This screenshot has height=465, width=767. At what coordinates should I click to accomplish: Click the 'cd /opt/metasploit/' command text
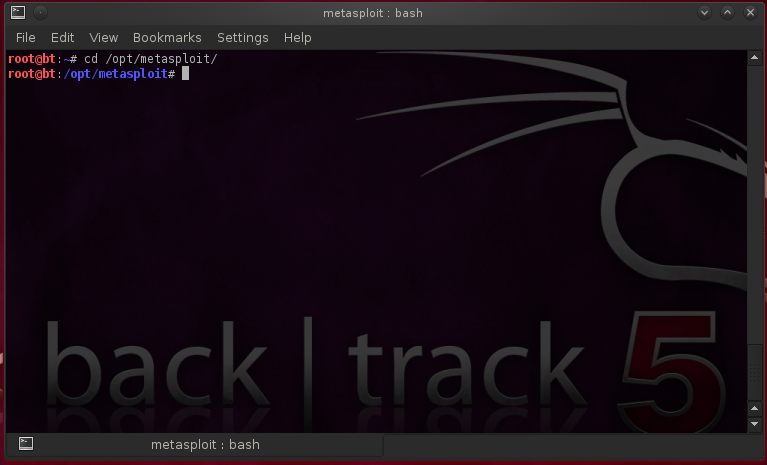[x=151, y=59]
